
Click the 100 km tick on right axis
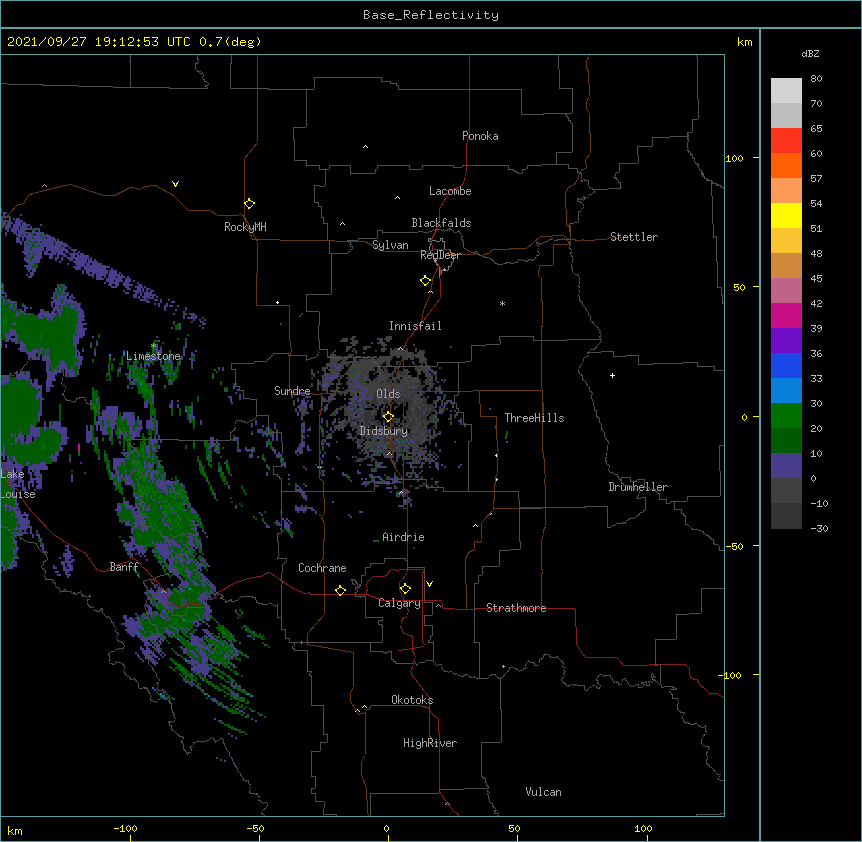pyautogui.click(x=734, y=158)
